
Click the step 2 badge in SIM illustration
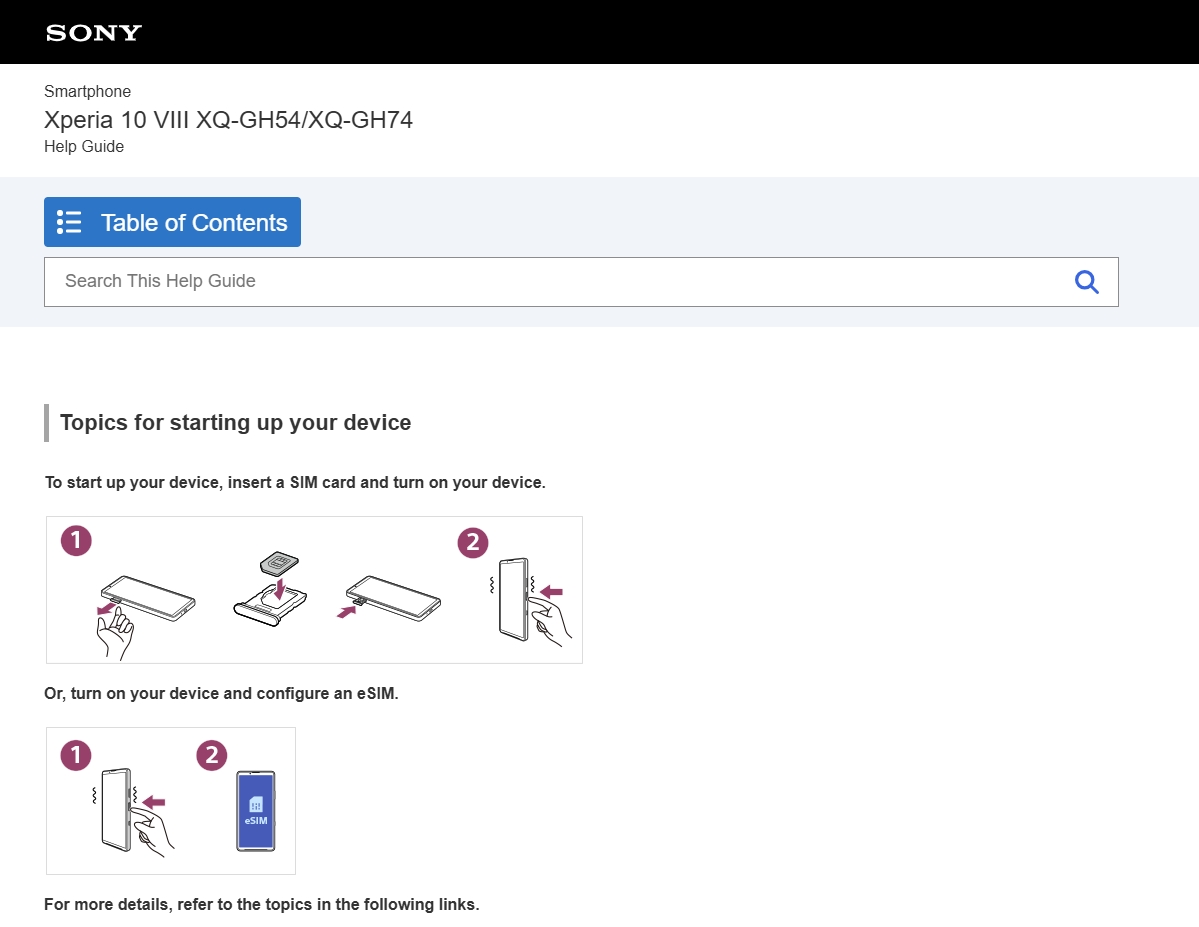(473, 542)
